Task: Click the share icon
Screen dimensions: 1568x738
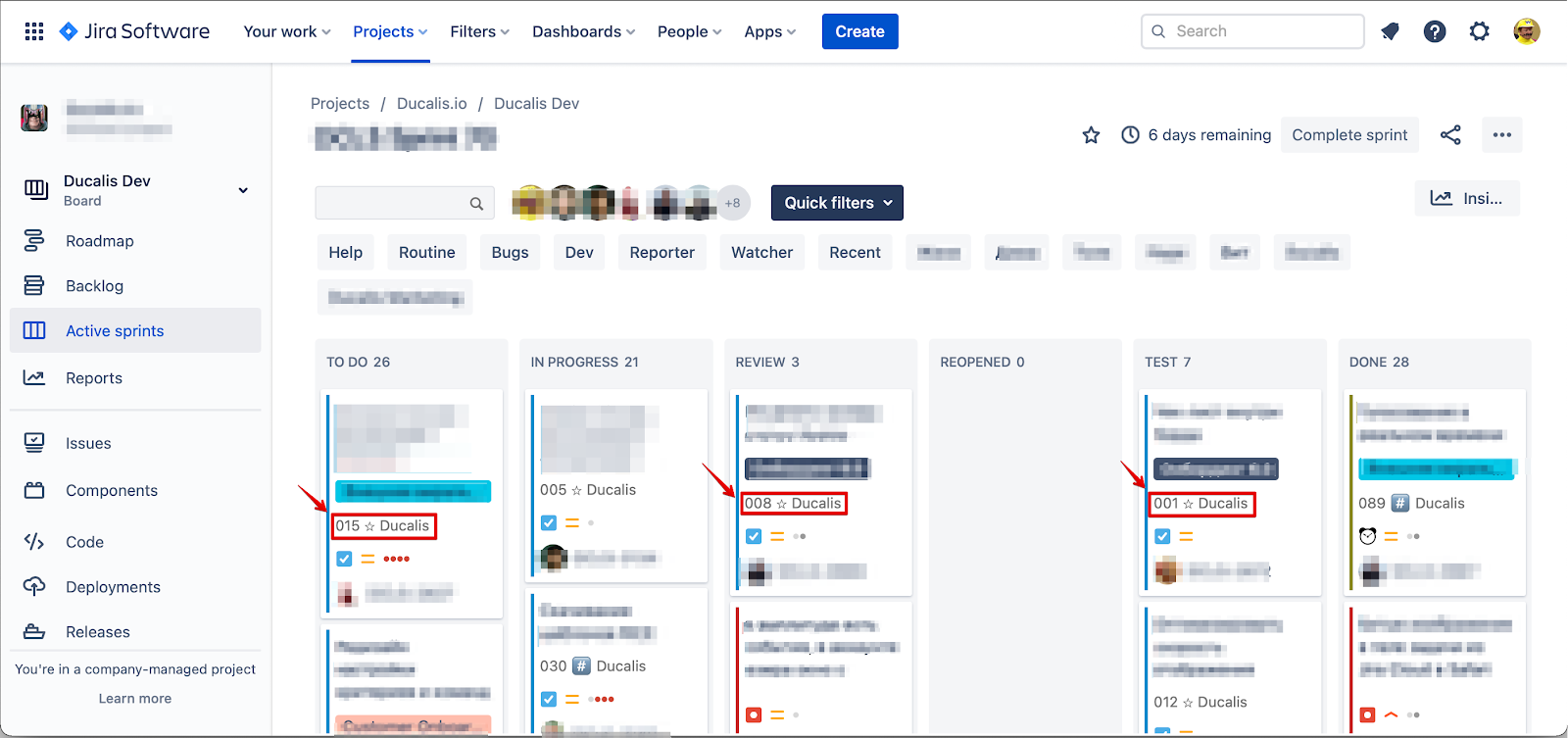Action: 1450,135
